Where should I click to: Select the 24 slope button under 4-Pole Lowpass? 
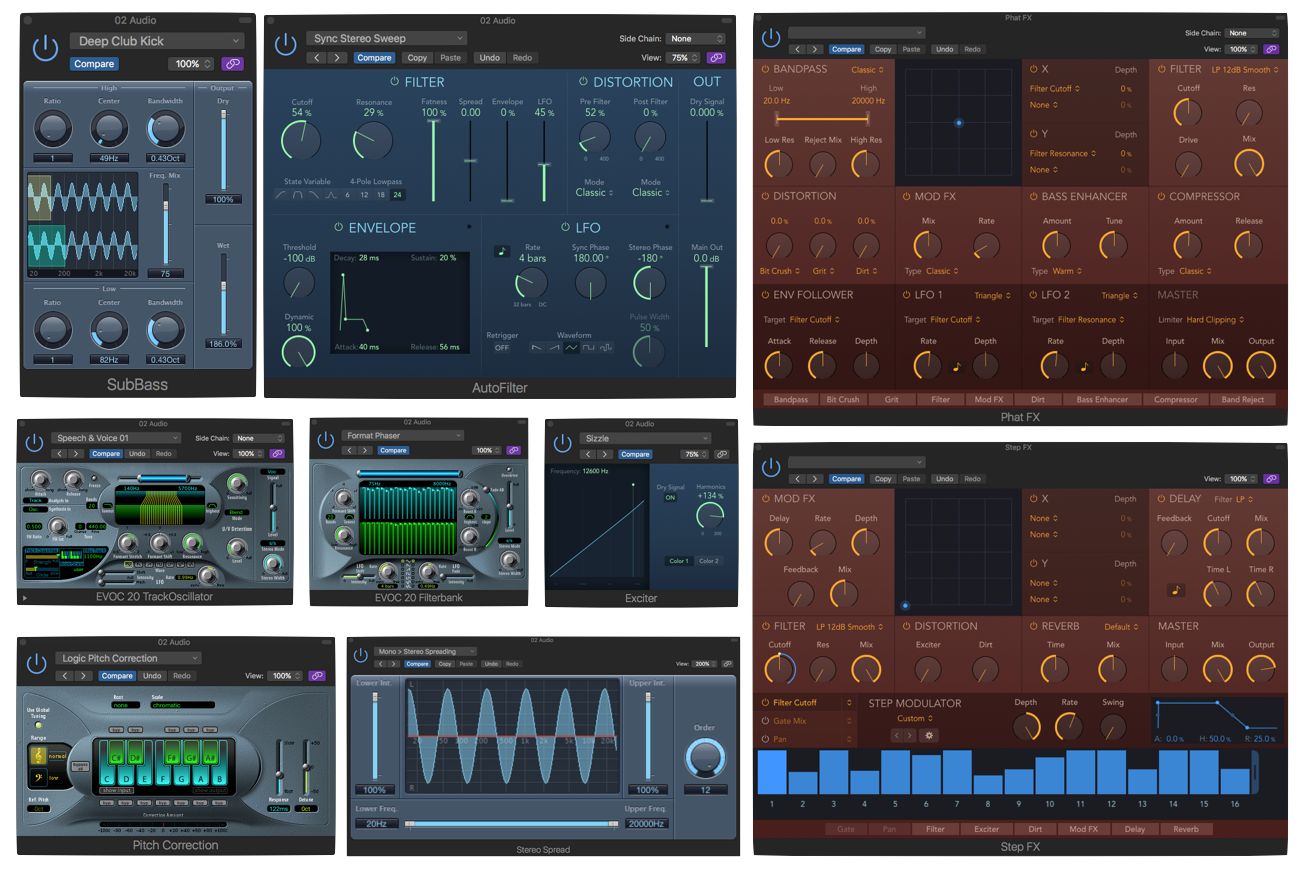tap(397, 195)
